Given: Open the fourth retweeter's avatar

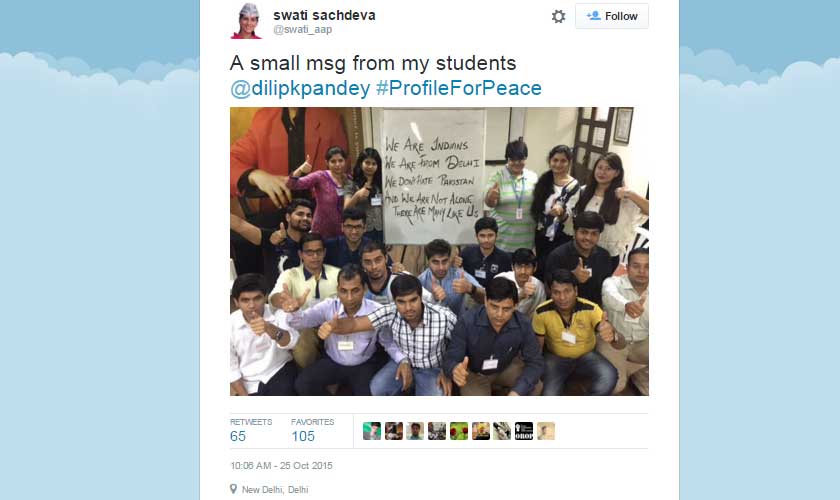Looking at the screenshot, I should [x=437, y=431].
